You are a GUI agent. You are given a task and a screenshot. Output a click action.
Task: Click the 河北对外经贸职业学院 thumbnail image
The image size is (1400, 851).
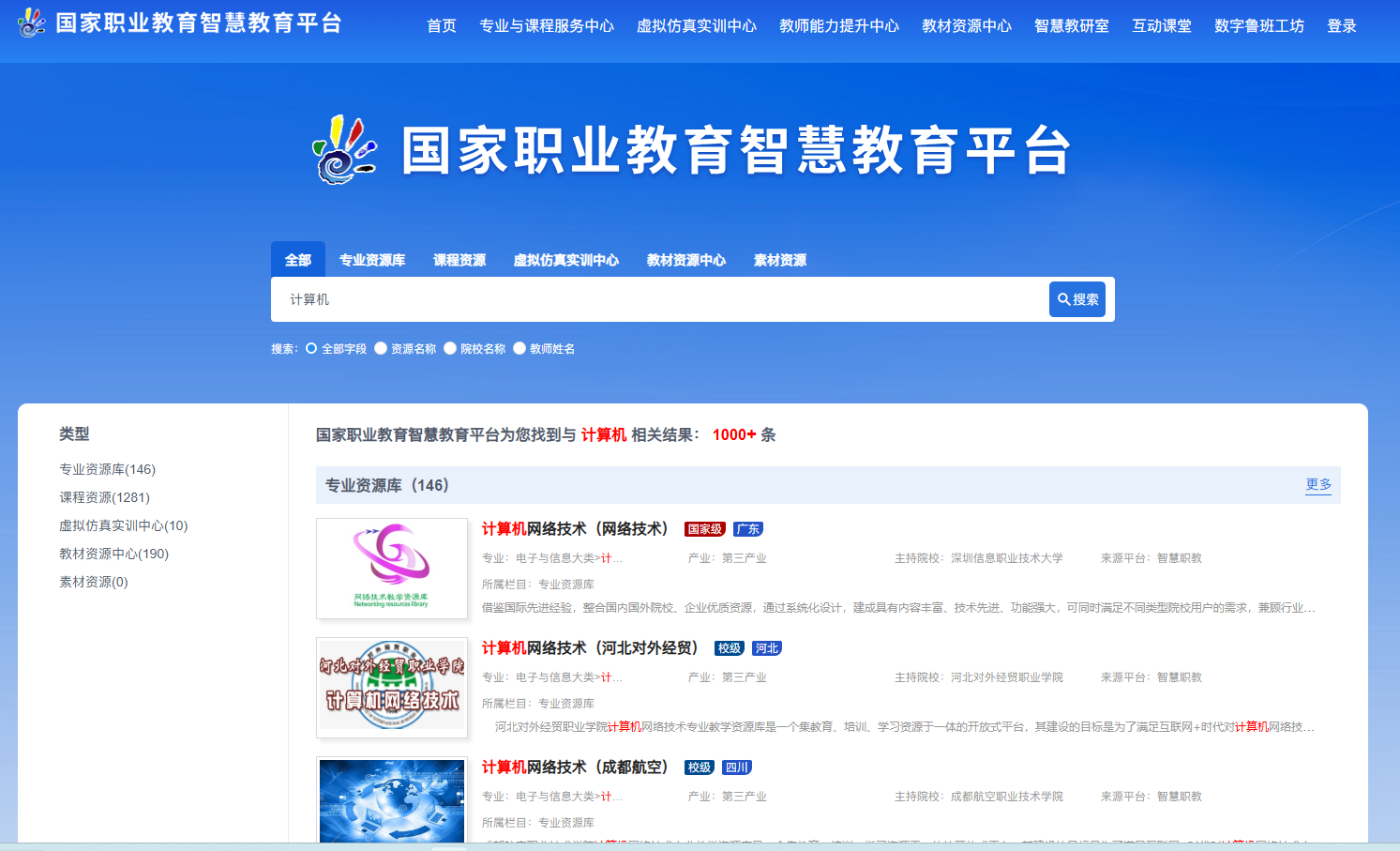point(392,688)
